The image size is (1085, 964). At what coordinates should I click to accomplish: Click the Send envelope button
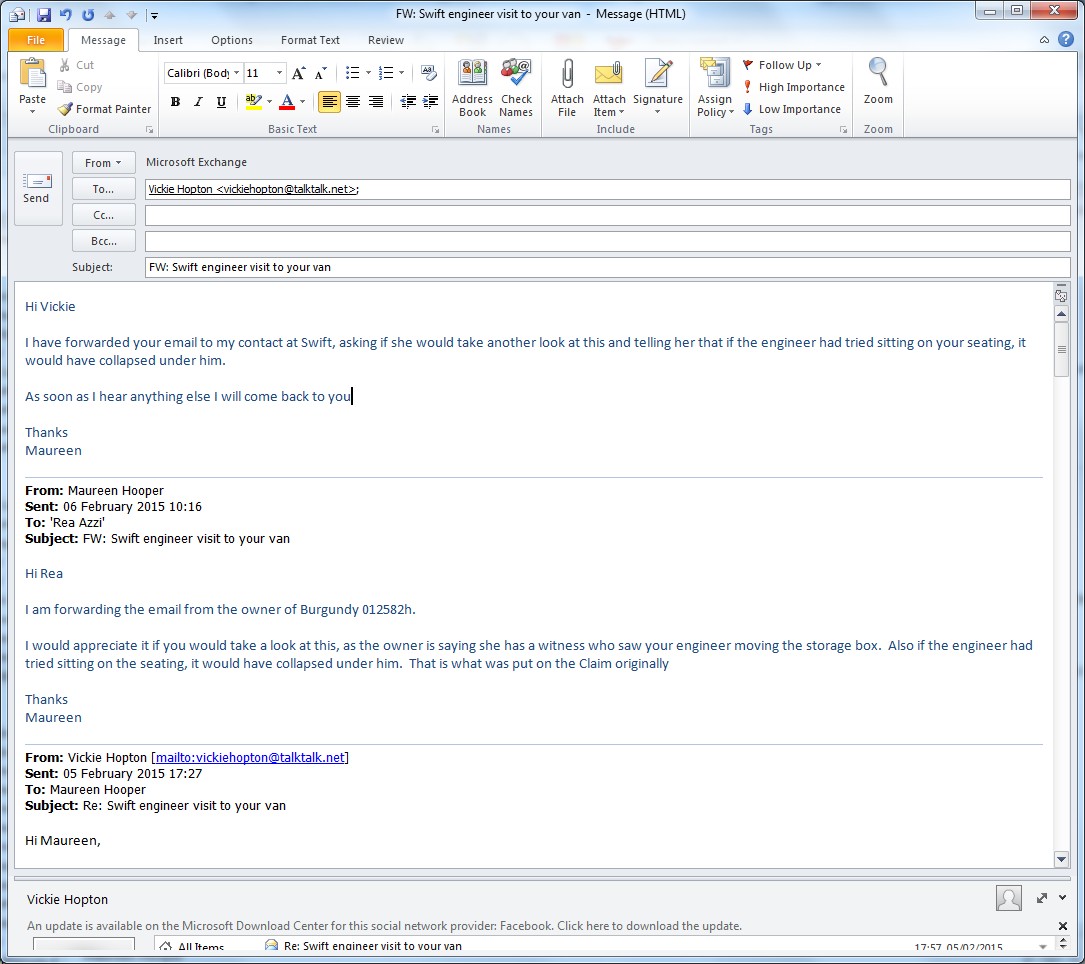[x=37, y=188]
